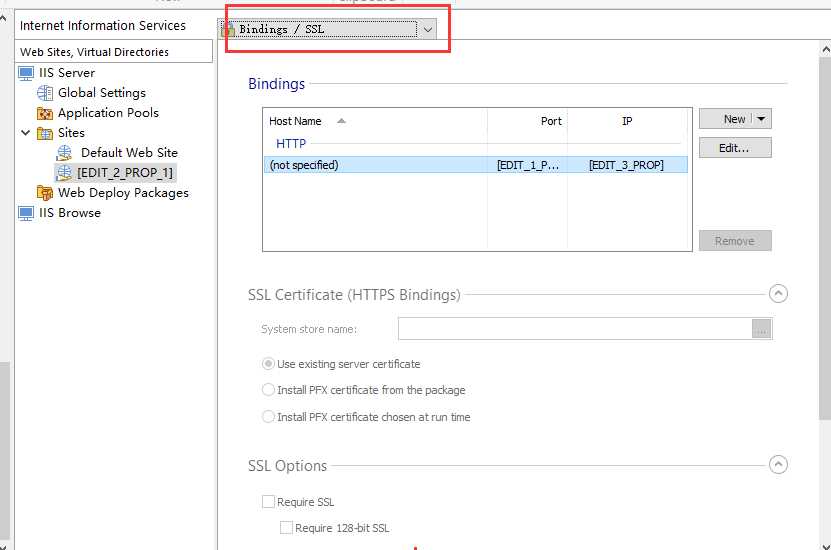Collapse the Sites tree node

click(x=25, y=132)
